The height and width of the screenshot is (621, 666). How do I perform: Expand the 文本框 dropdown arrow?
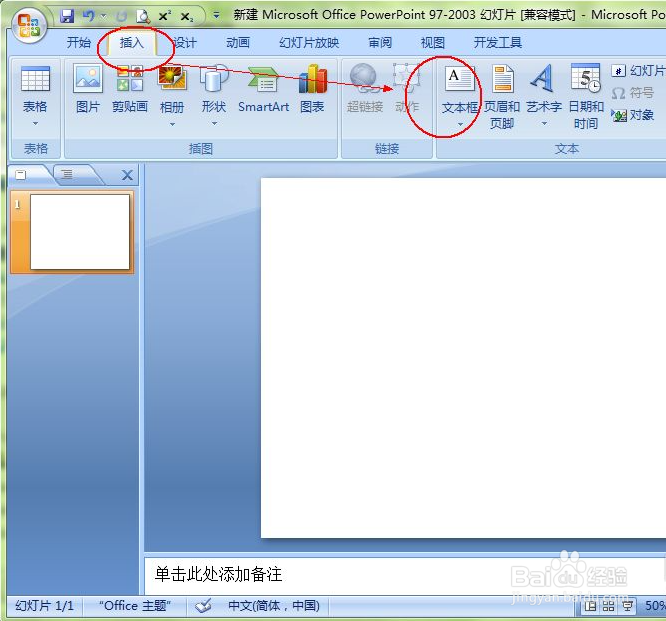[x=460, y=124]
